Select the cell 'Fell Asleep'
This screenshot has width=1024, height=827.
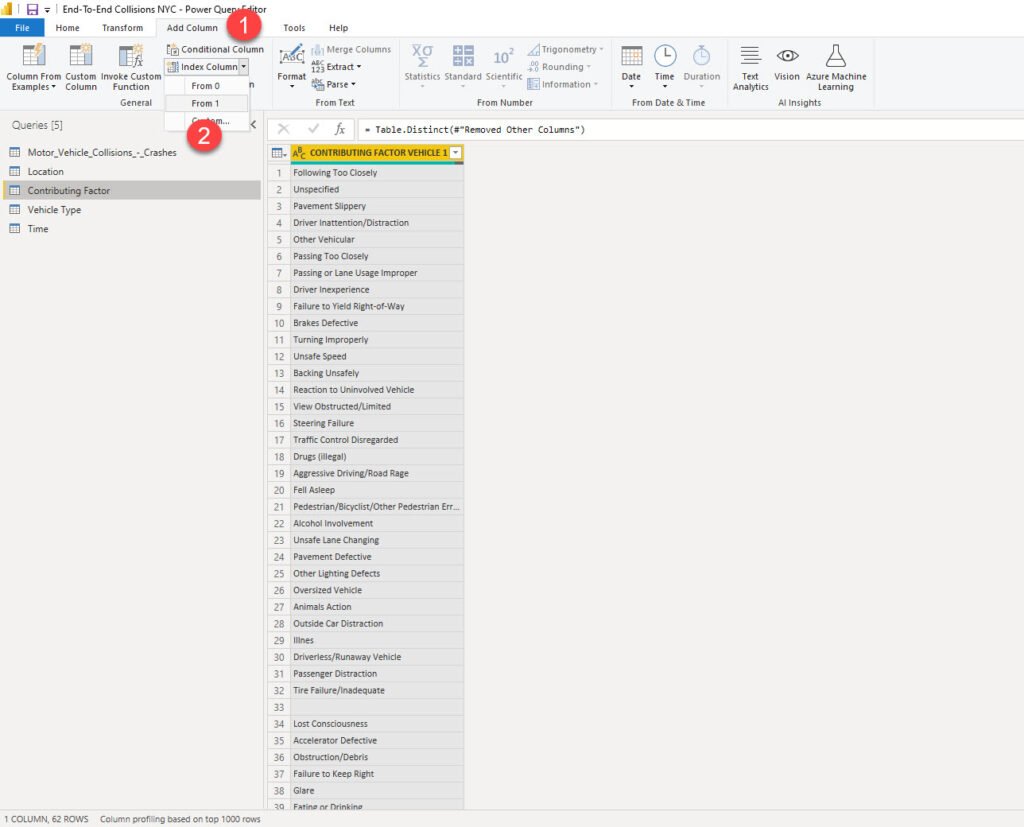click(377, 490)
